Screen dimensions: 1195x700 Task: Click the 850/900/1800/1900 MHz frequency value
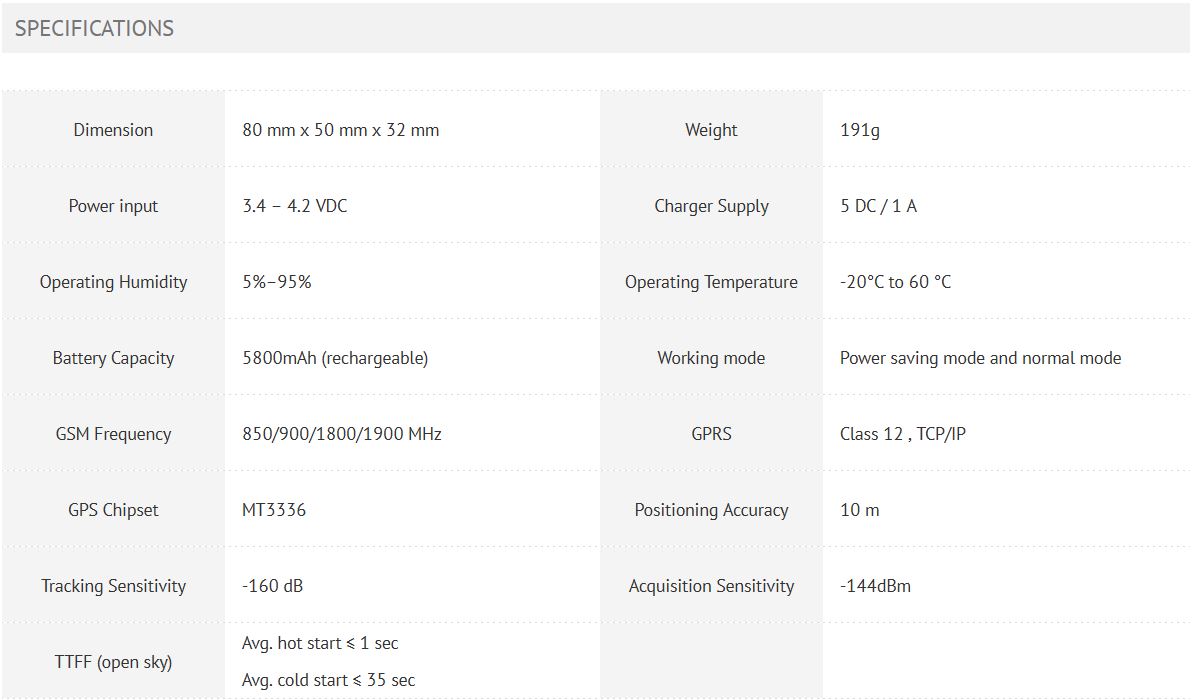point(341,434)
